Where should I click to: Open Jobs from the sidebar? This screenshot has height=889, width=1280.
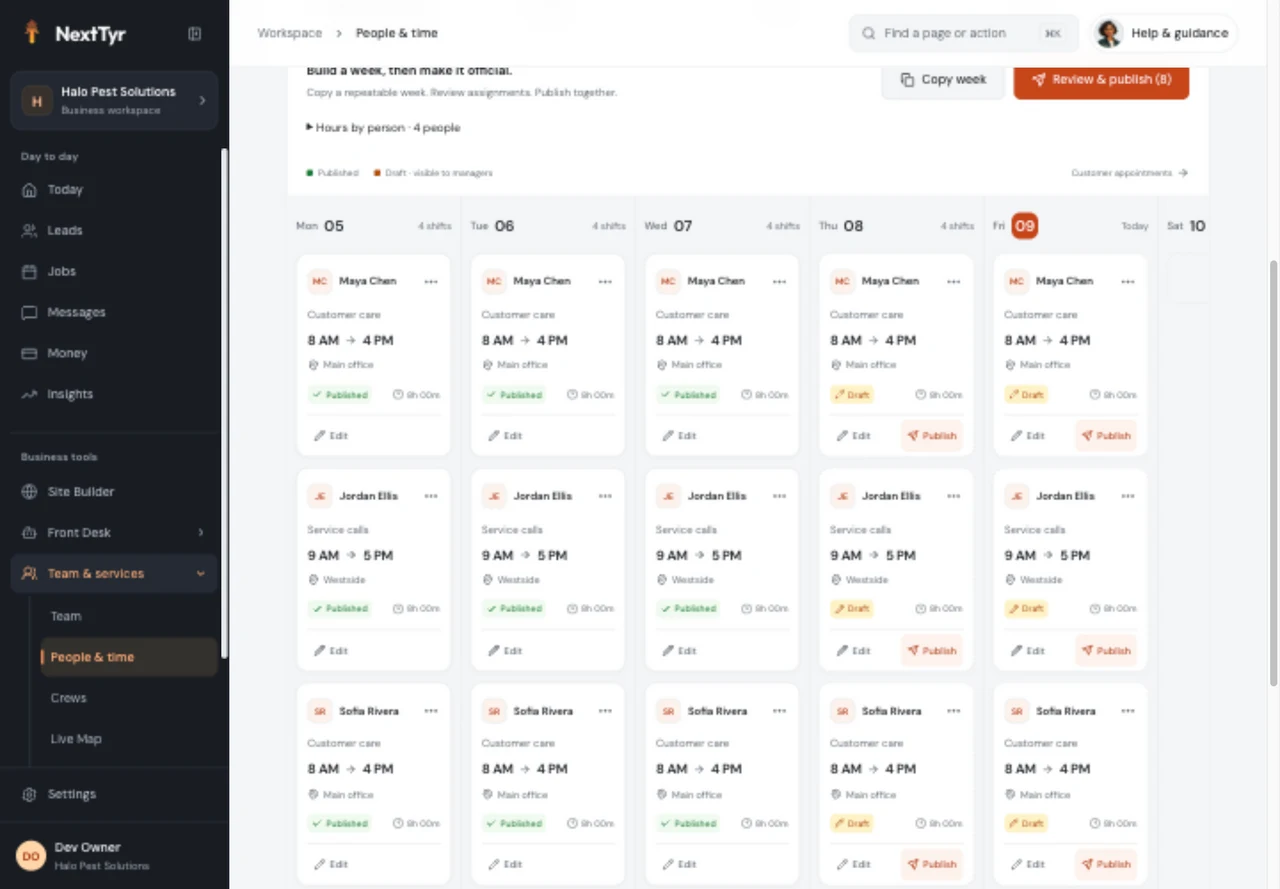pyautogui.click(x=114, y=272)
